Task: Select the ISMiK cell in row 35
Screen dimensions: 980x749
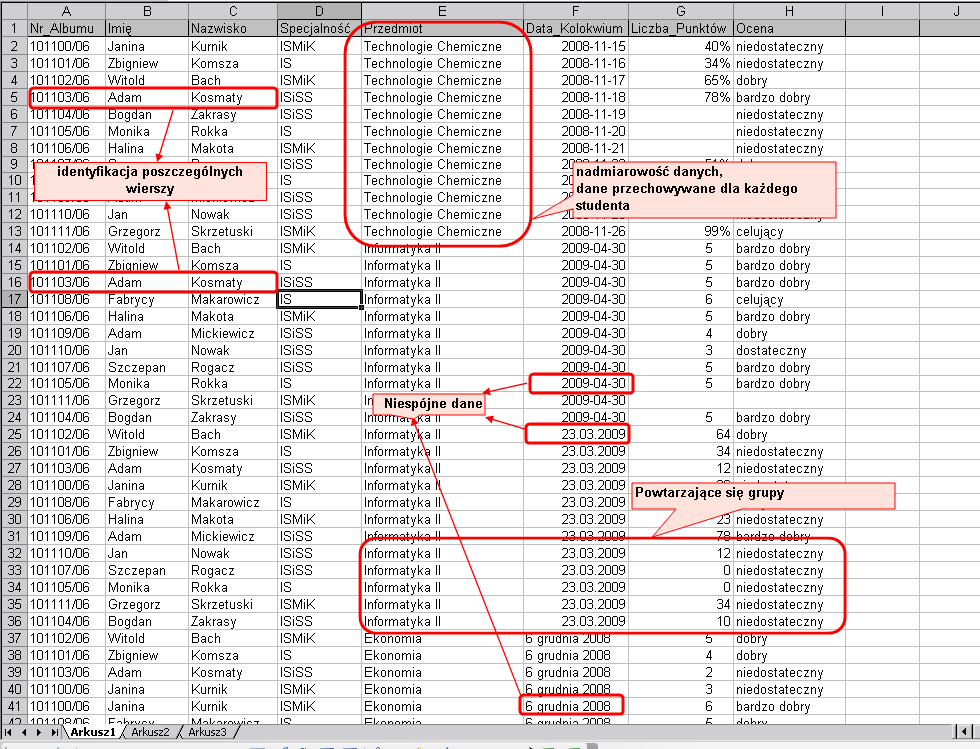Action: click(319, 605)
